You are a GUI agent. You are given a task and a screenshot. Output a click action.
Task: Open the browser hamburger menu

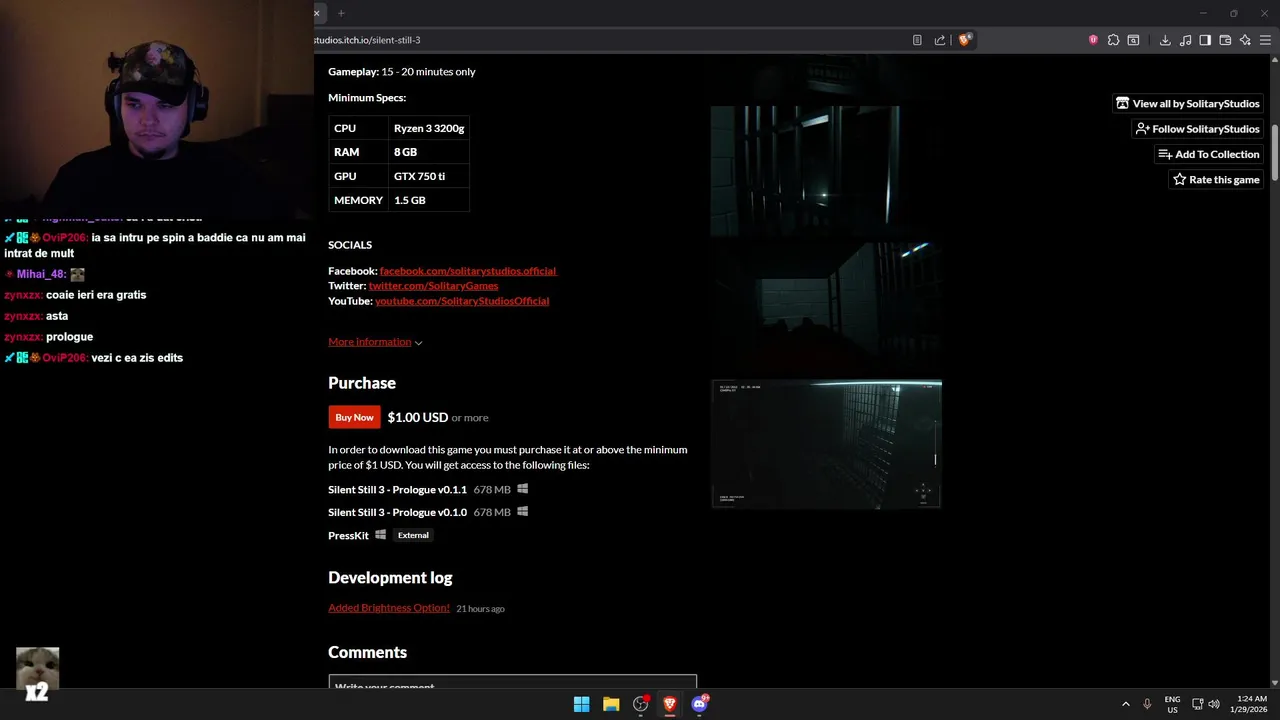(x=1265, y=40)
